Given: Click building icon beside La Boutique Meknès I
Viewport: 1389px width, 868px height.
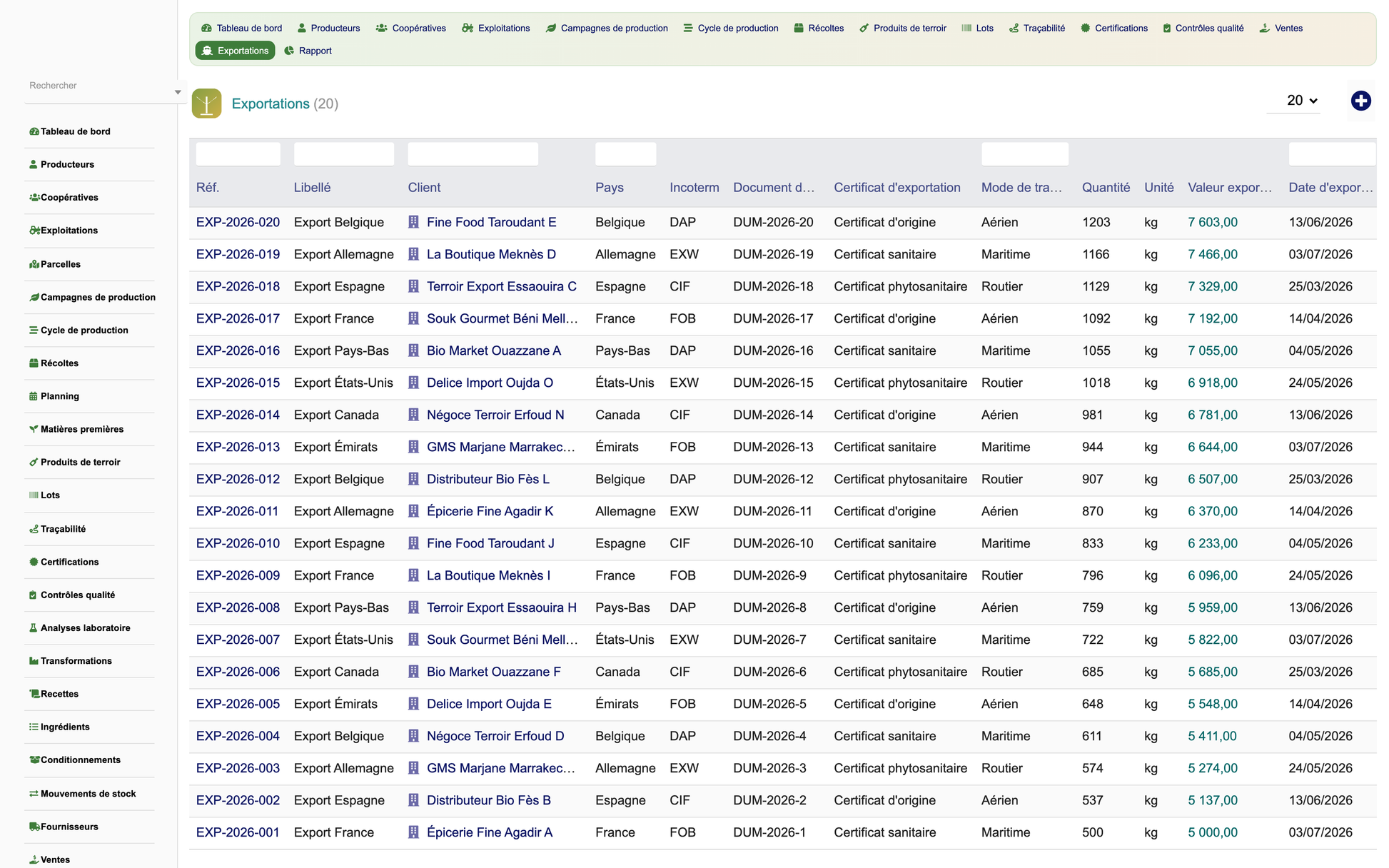Looking at the screenshot, I should click(x=413, y=575).
